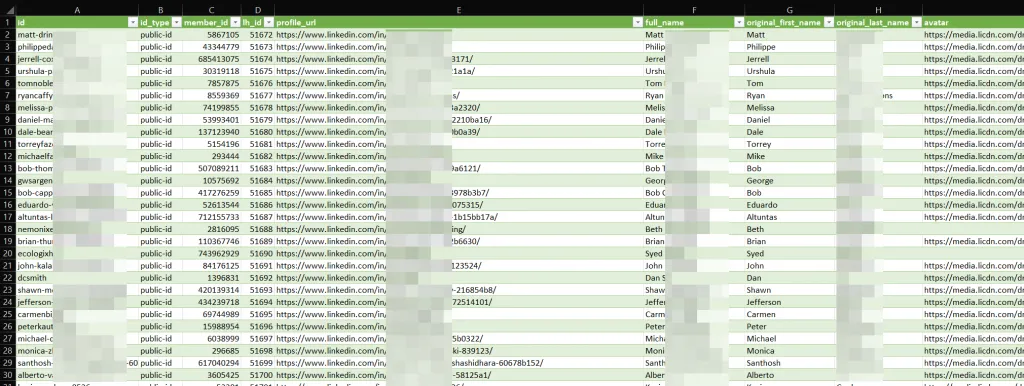Select column G header
This screenshot has height=386, width=1024.
click(790, 10)
